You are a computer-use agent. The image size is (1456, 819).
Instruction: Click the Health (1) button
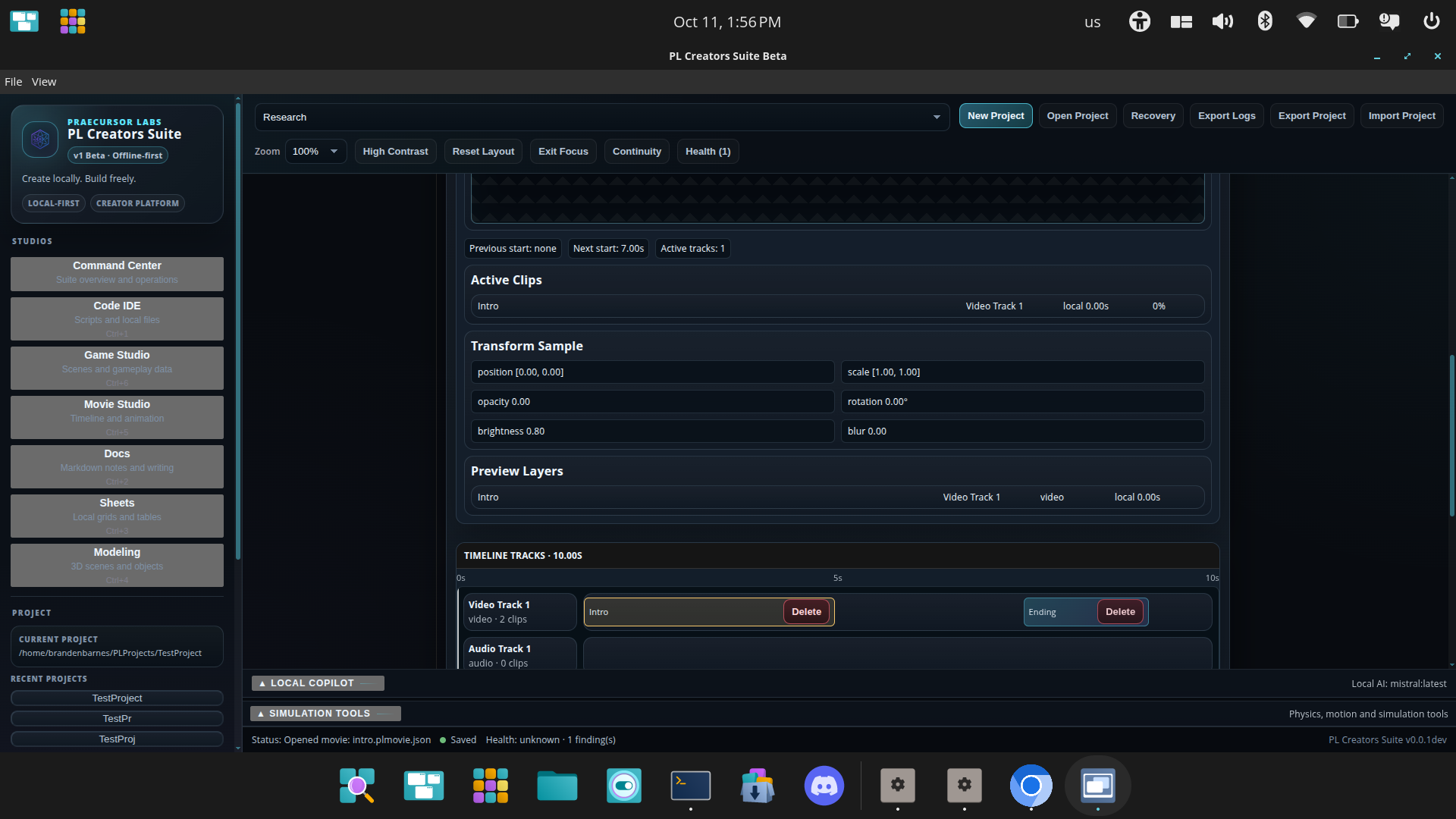coord(708,152)
